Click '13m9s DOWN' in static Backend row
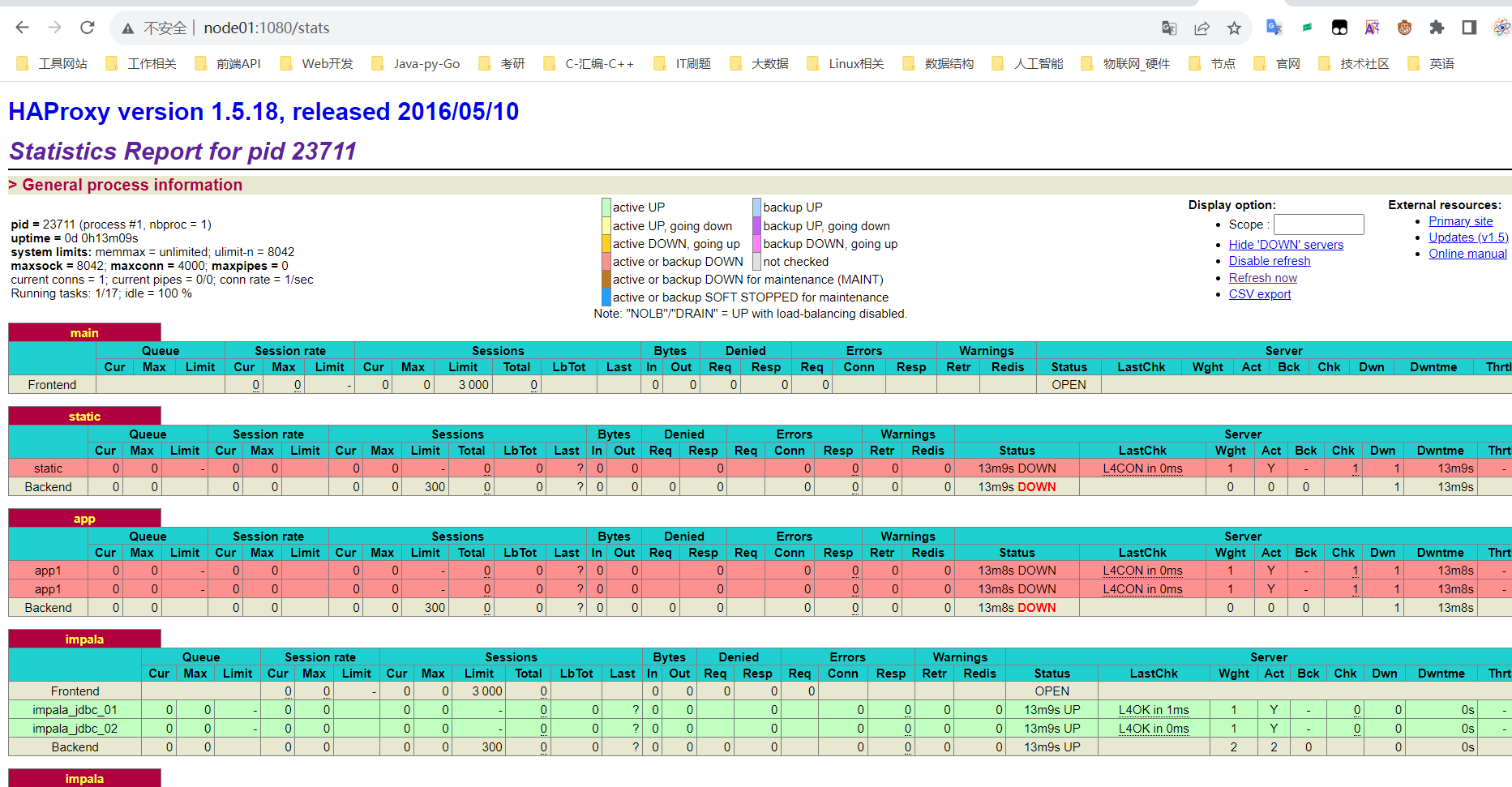Image resolution: width=1512 pixels, height=787 pixels. (1017, 487)
